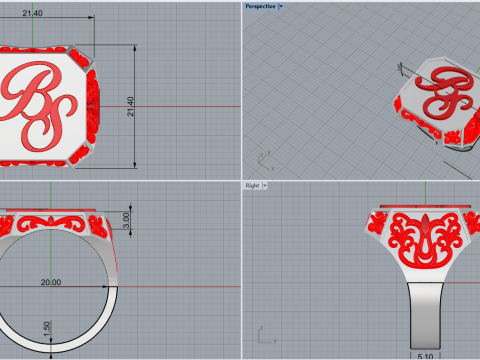Click the world axes icon in Perspective viewport
This screenshot has width=480, height=360.
pyautogui.click(x=266, y=161)
